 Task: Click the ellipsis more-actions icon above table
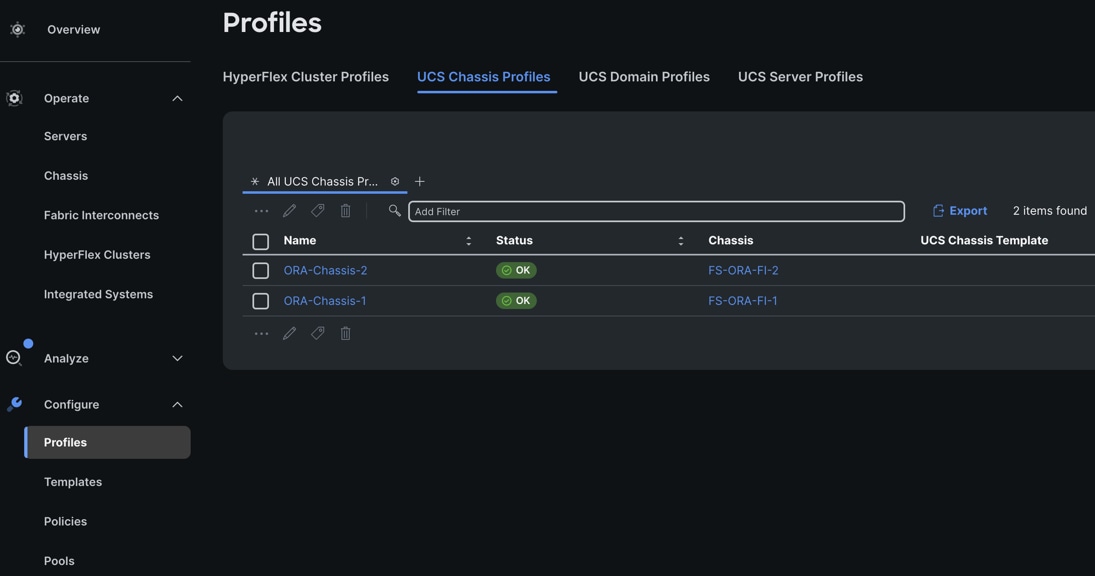[261, 211]
